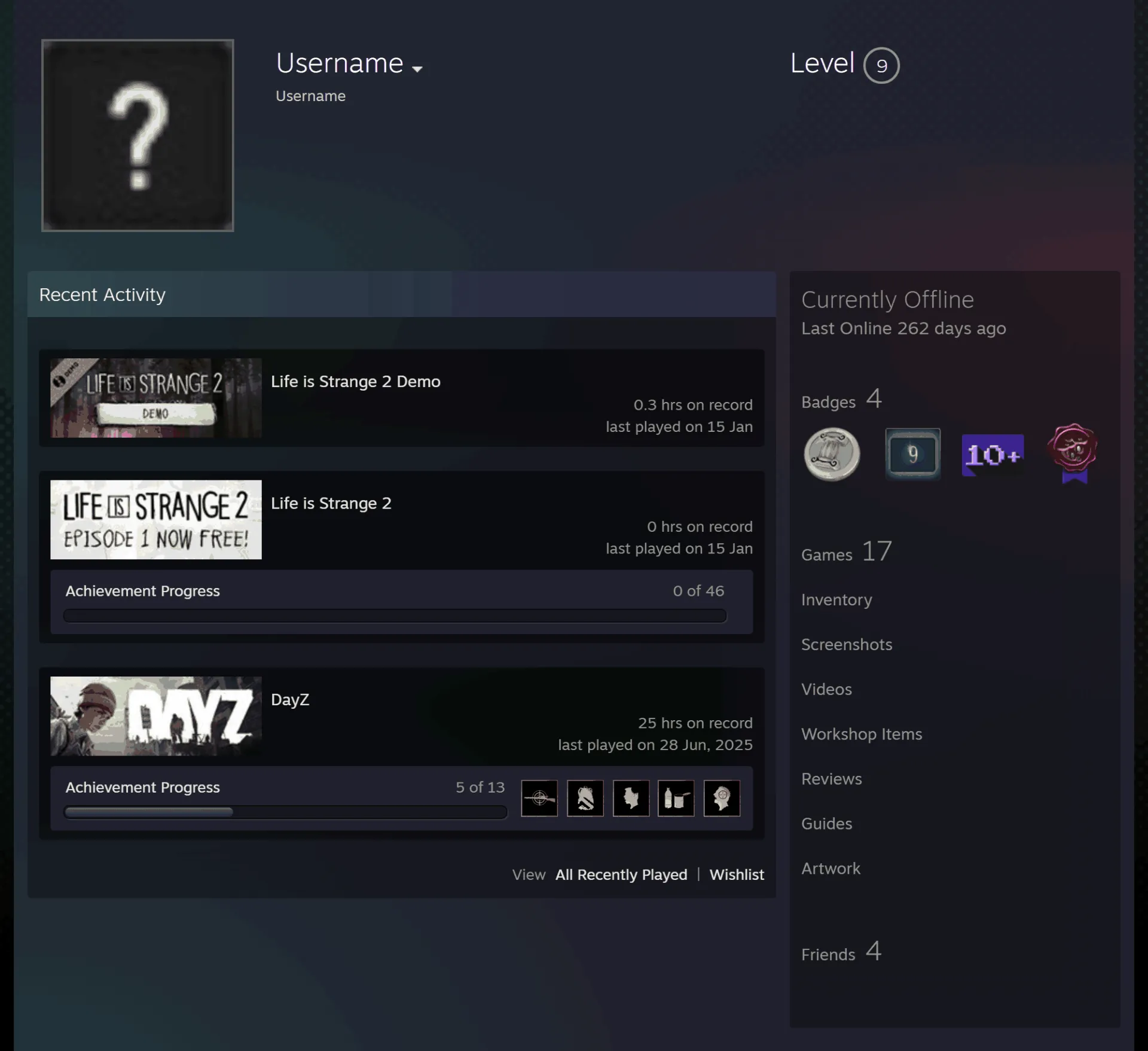This screenshot has height=1051, width=1148.
Task: Go to Reviews
Action: (832, 779)
